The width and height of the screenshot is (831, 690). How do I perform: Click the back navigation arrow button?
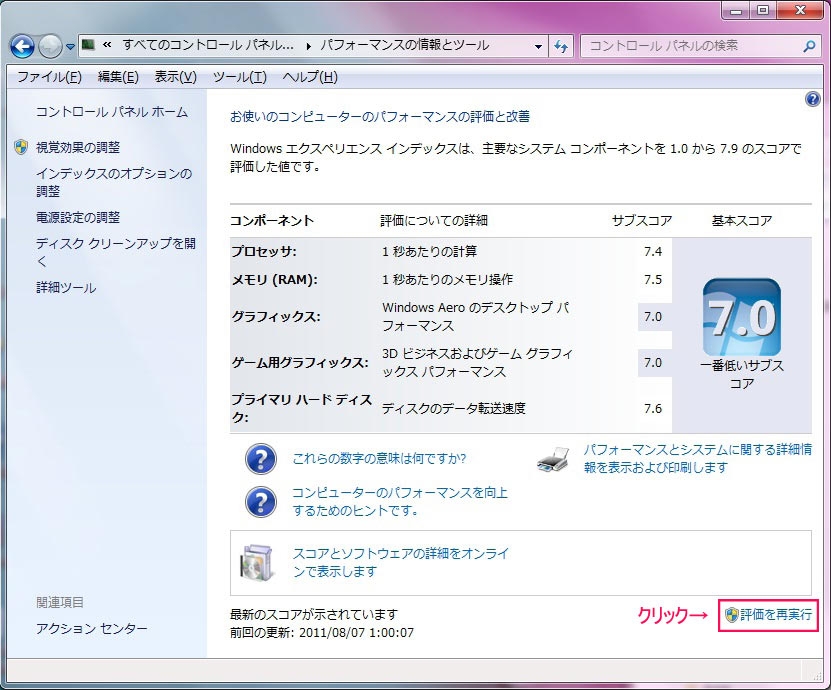[x=22, y=46]
